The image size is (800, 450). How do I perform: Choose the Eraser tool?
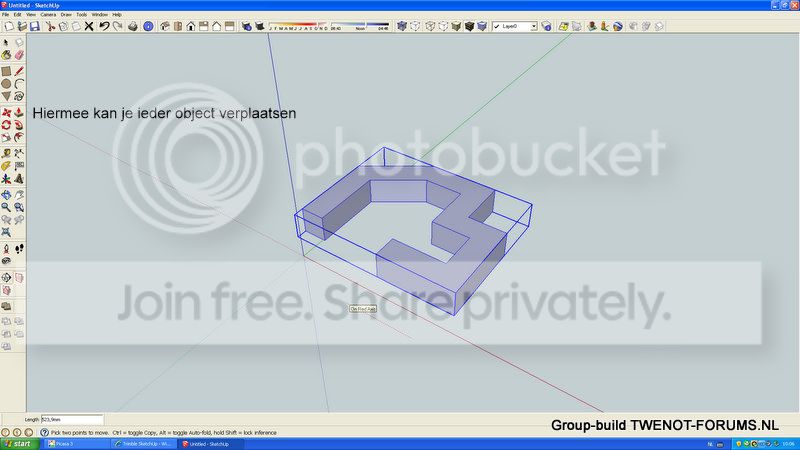point(19,55)
